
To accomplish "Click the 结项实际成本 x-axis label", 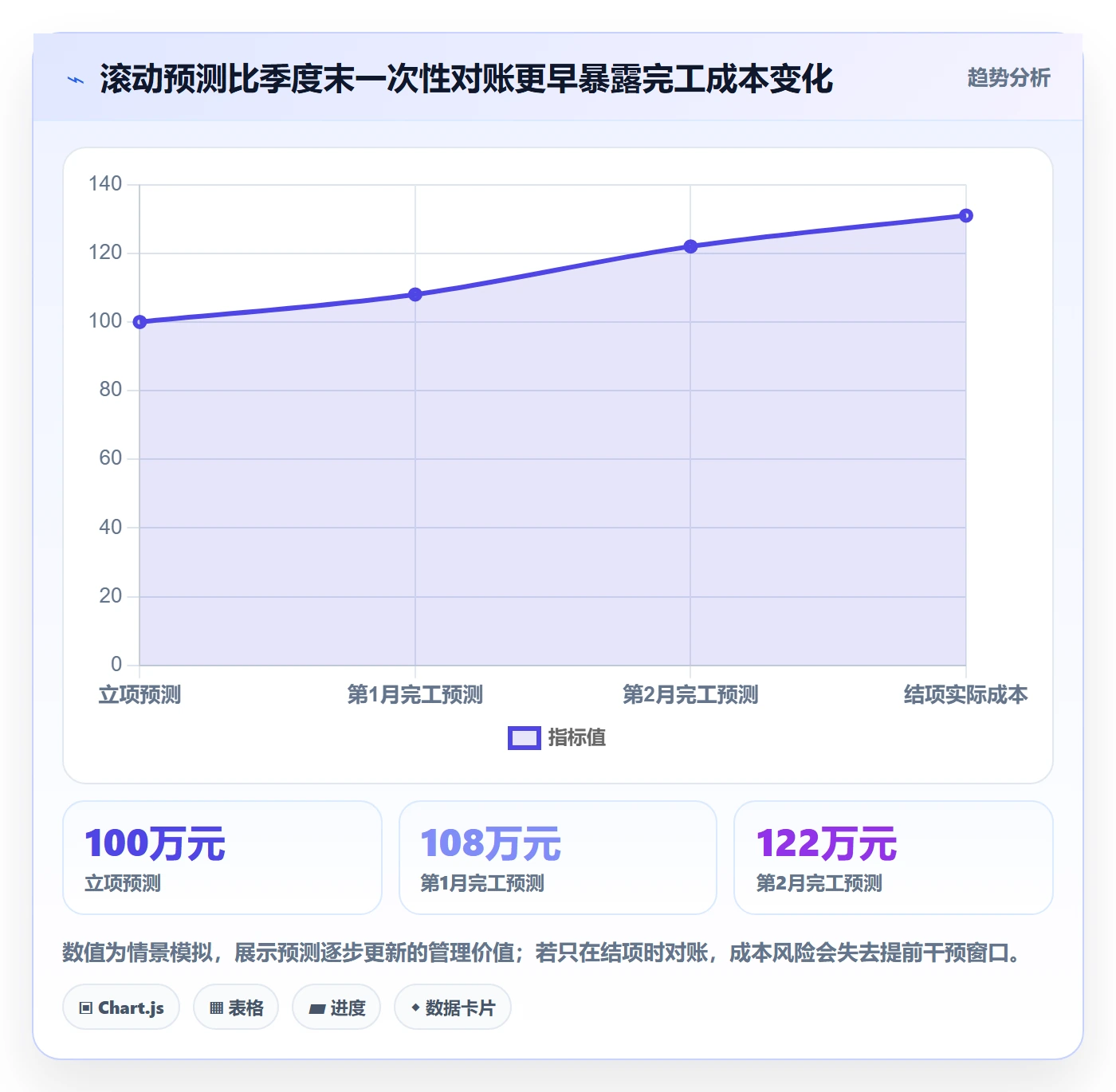I will pyautogui.click(x=966, y=694).
